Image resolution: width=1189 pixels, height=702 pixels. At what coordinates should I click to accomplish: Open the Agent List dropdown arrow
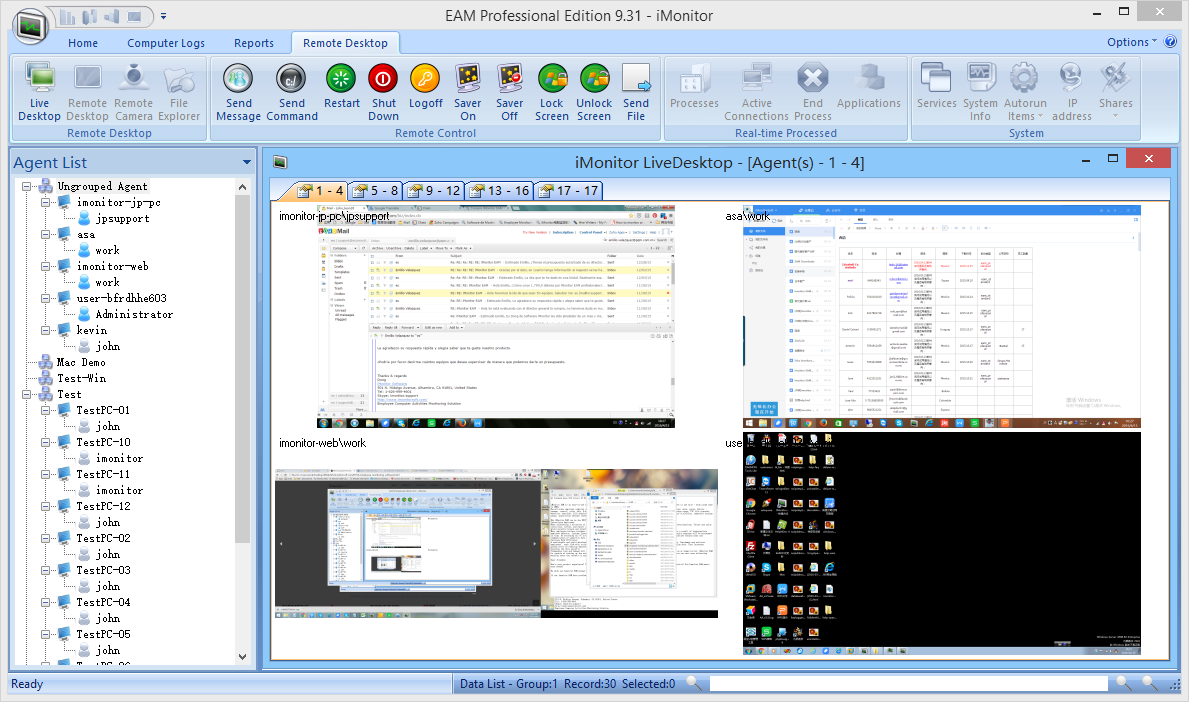pyautogui.click(x=246, y=163)
